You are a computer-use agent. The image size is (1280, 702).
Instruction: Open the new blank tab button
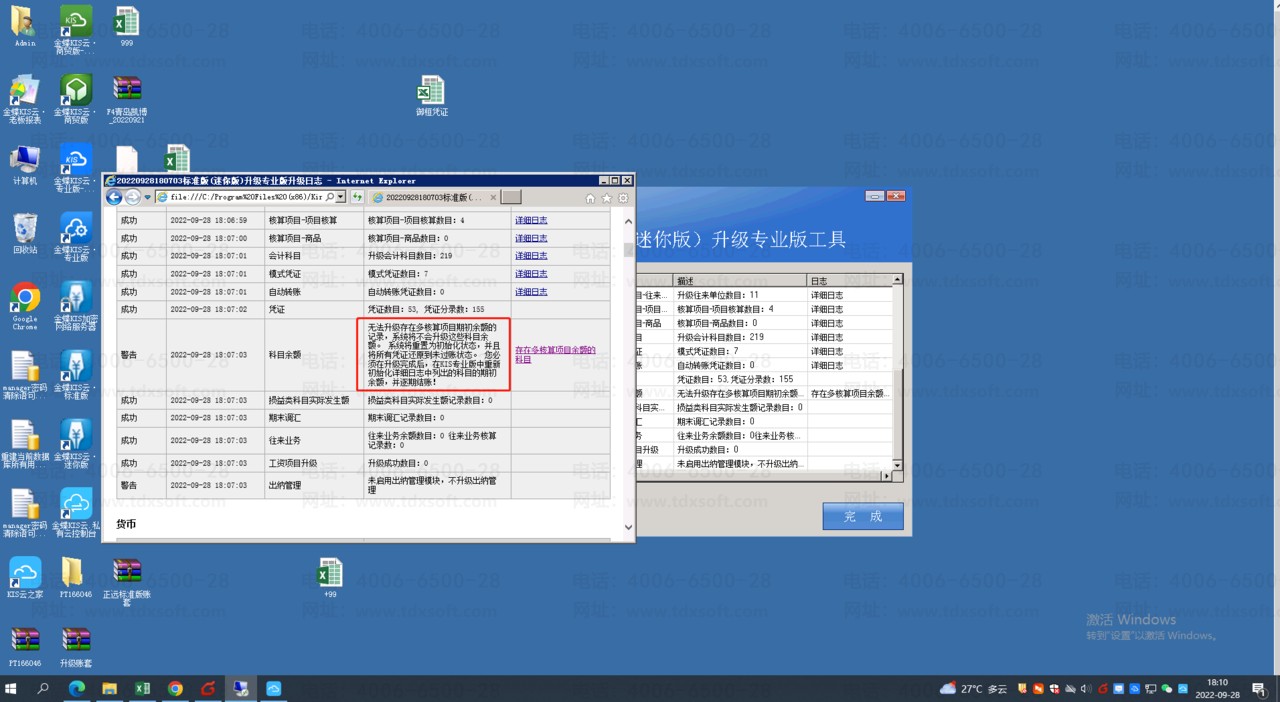pos(510,198)
